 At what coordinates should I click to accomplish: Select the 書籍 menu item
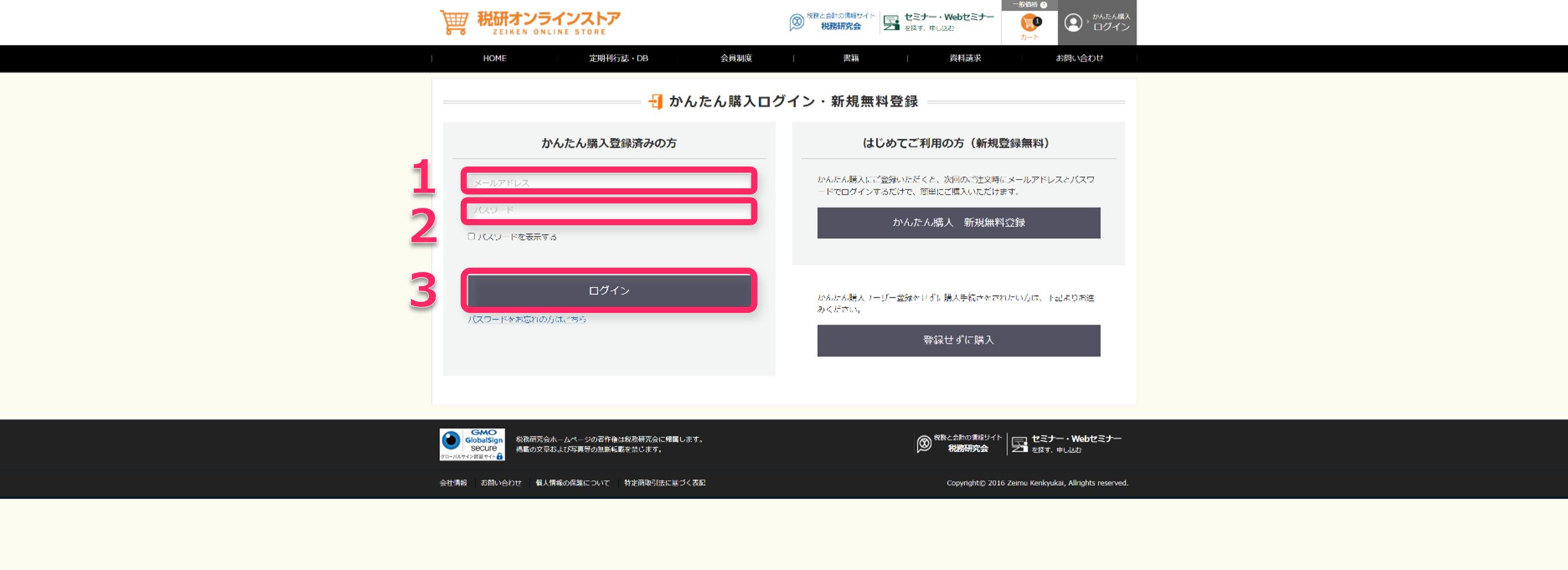(850, 58)
